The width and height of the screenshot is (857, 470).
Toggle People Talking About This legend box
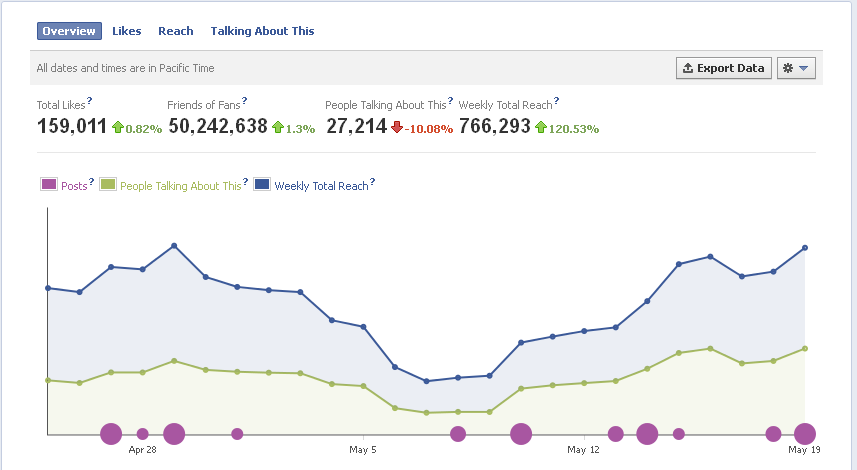(x=108, y=184)
